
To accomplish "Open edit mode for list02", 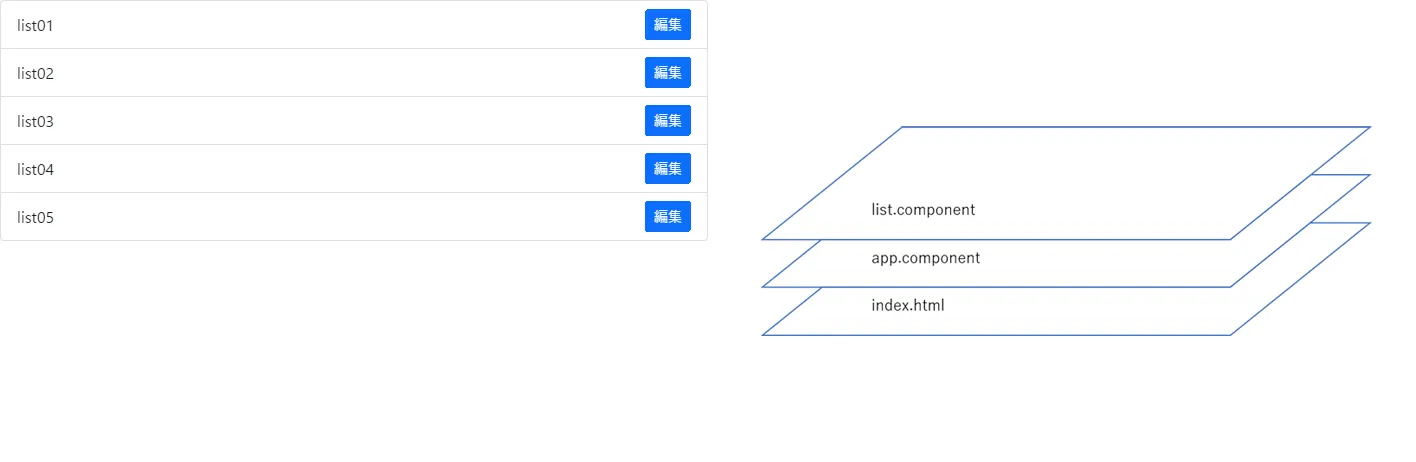I will coord(667,73).
